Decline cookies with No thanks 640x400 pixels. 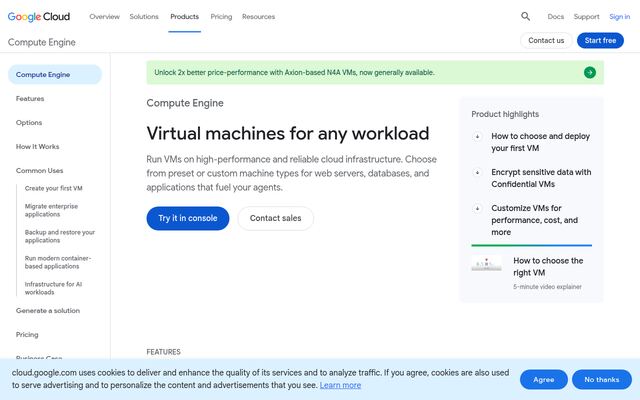point(602,380)
